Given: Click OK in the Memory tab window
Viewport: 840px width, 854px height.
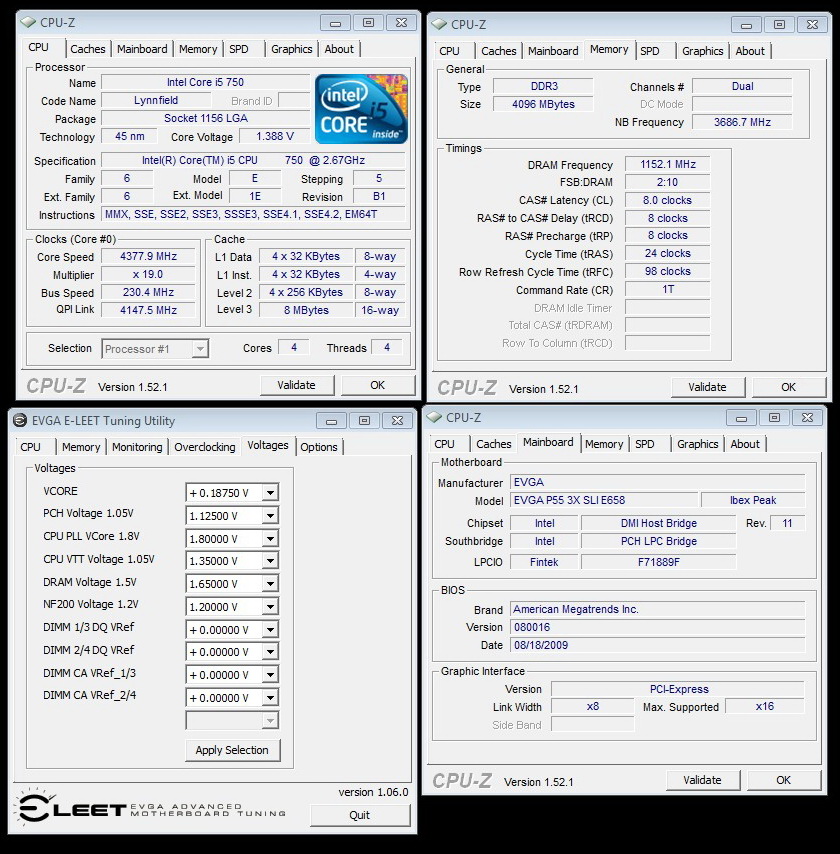Looking at the screenshot, I should pos(788,387).
